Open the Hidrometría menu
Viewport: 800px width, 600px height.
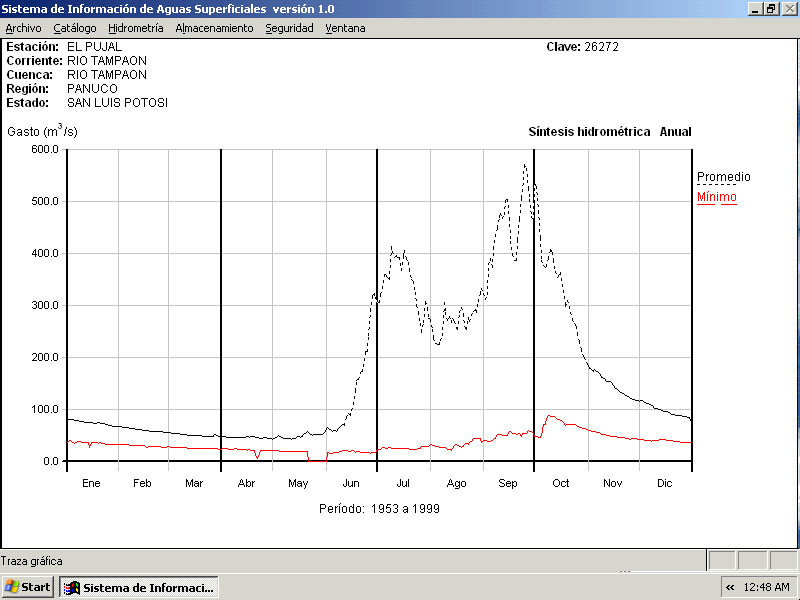click(x=136, y=28)
